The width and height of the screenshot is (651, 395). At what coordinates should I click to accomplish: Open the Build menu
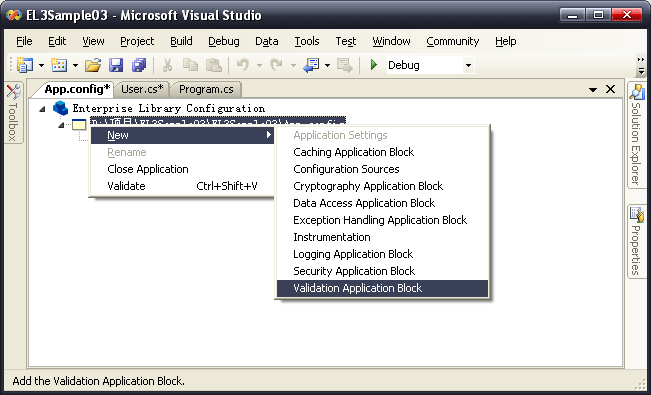coord(181,41)
